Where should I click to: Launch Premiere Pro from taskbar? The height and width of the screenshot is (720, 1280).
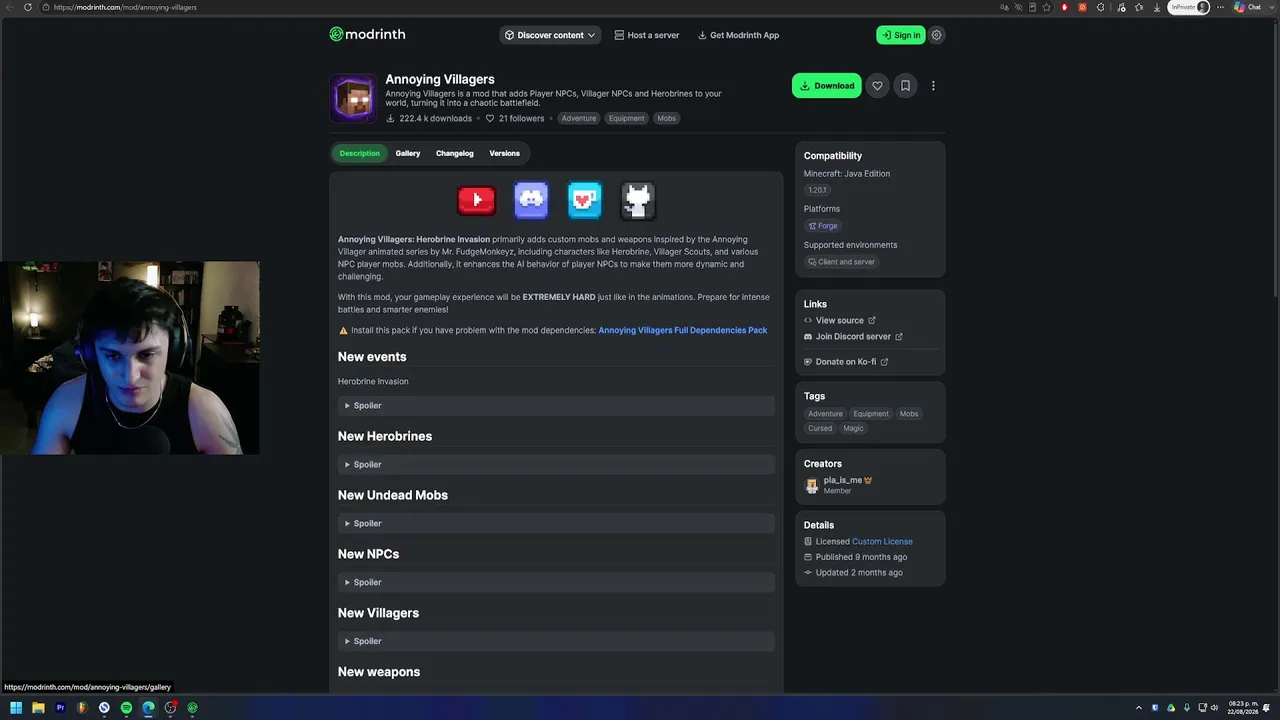60,708
